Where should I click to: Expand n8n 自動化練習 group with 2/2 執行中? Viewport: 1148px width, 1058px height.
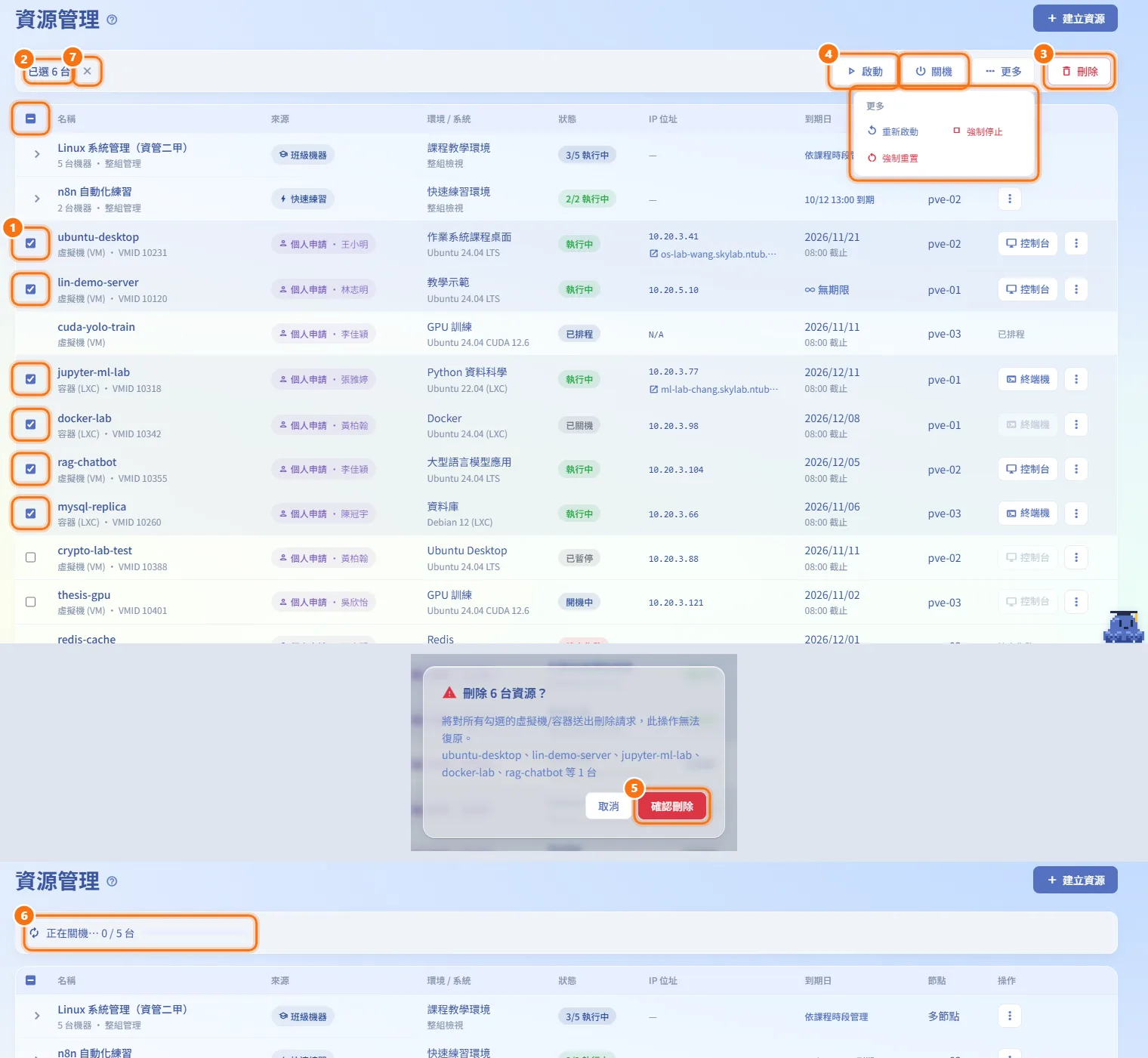click(x=37, y=199)
